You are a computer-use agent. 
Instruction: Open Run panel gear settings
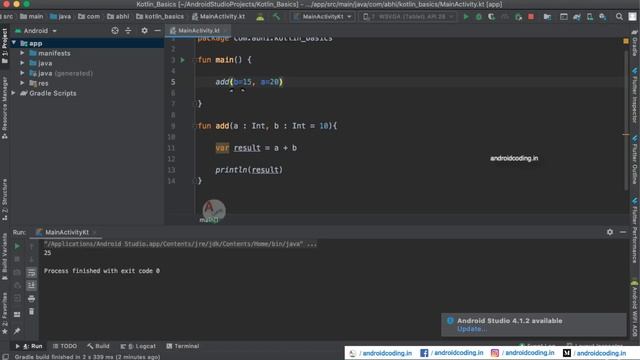point(609,232)
